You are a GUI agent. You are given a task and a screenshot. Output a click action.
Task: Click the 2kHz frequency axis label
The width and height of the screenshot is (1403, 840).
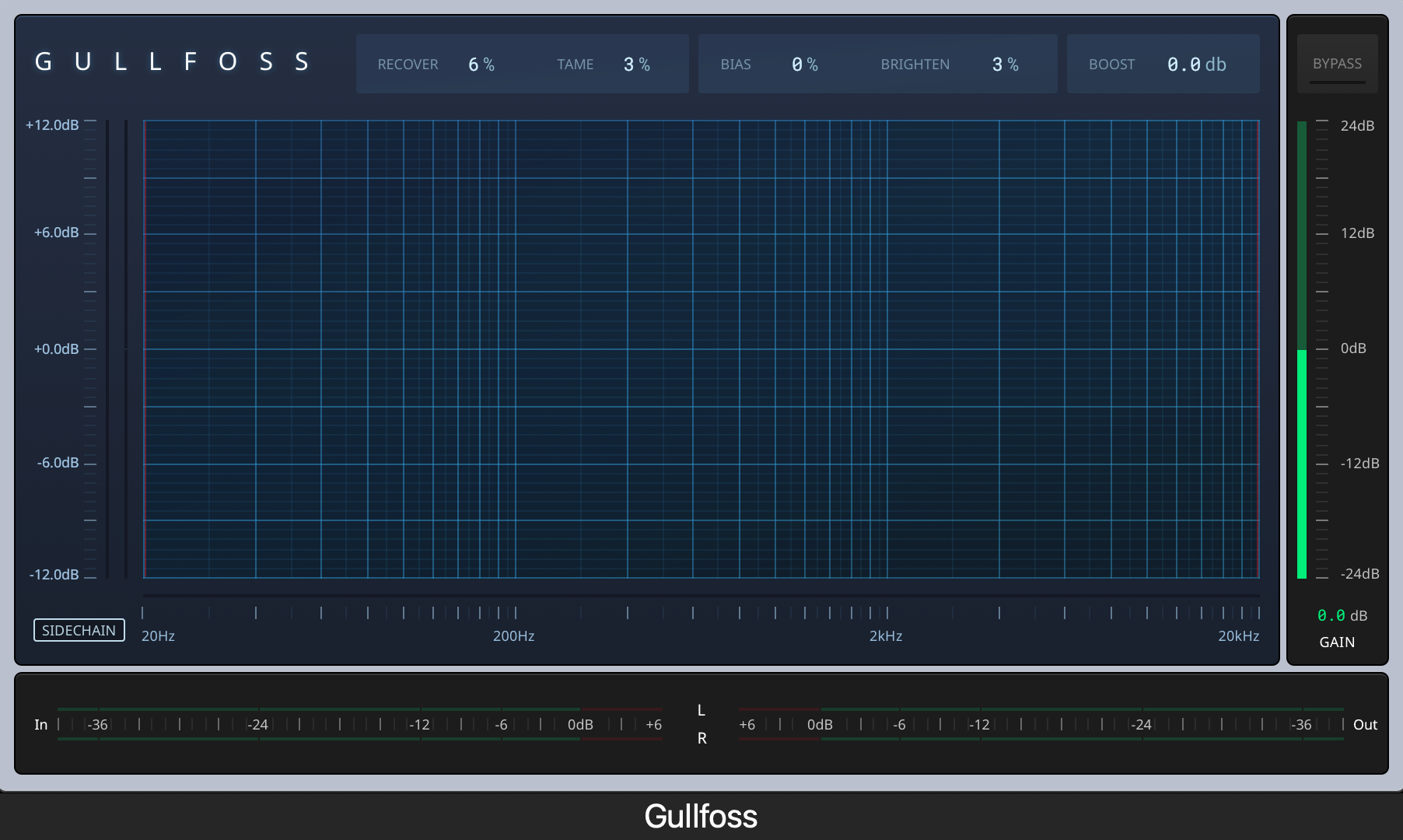[x=886, y=636]
